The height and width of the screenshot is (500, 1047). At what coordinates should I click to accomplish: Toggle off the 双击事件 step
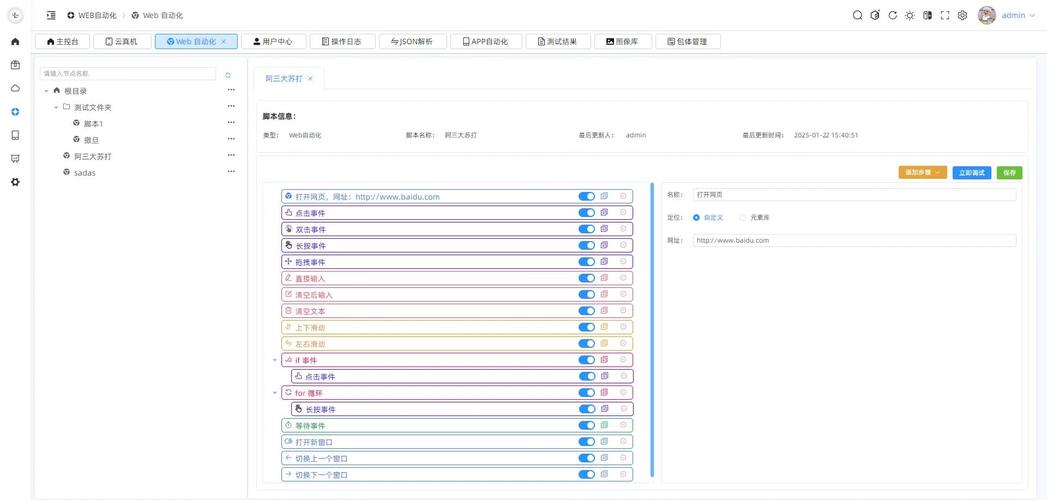click(586, 229)
